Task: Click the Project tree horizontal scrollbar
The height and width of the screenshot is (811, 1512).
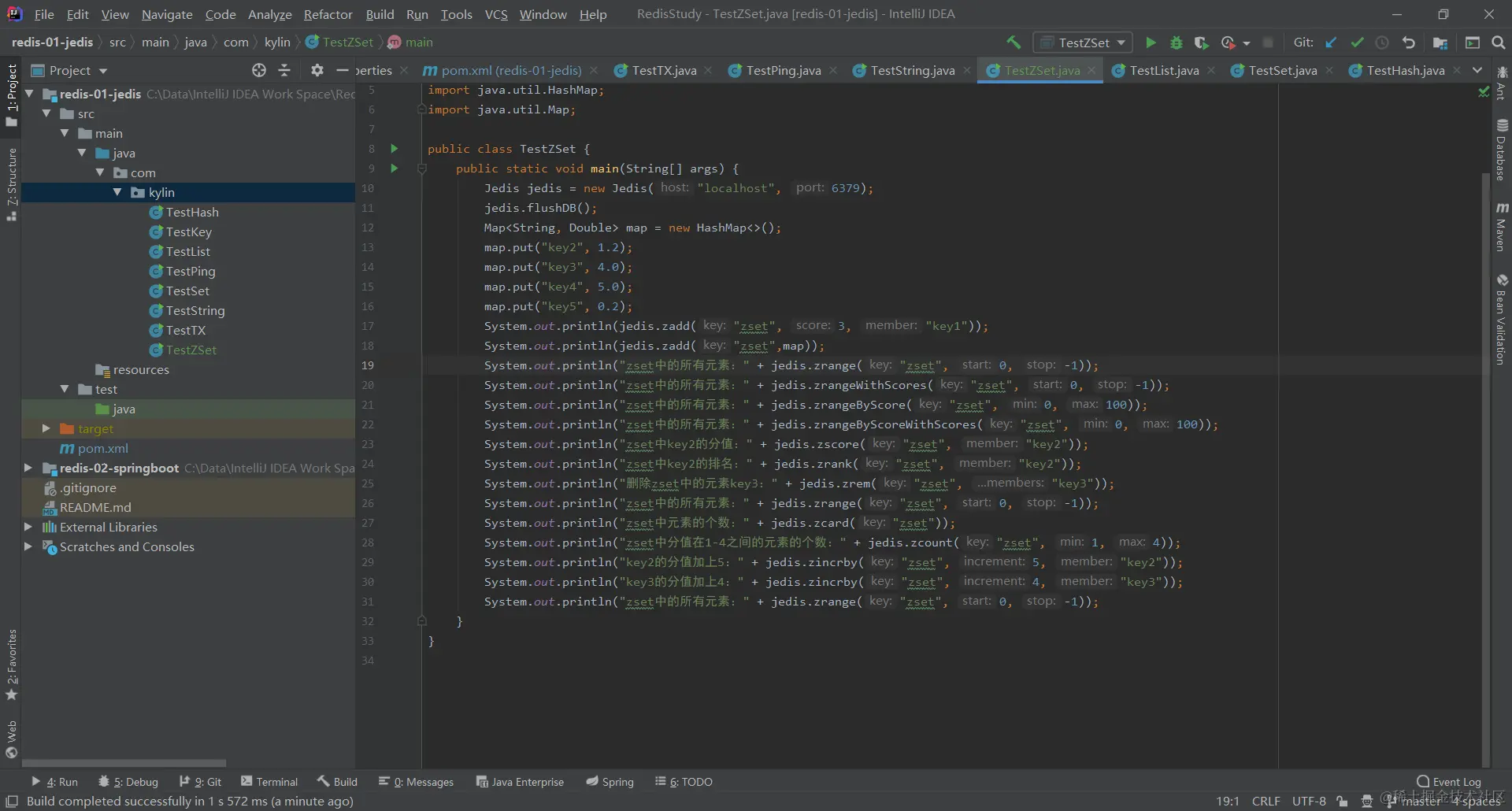Action: (x=124, y=763)
